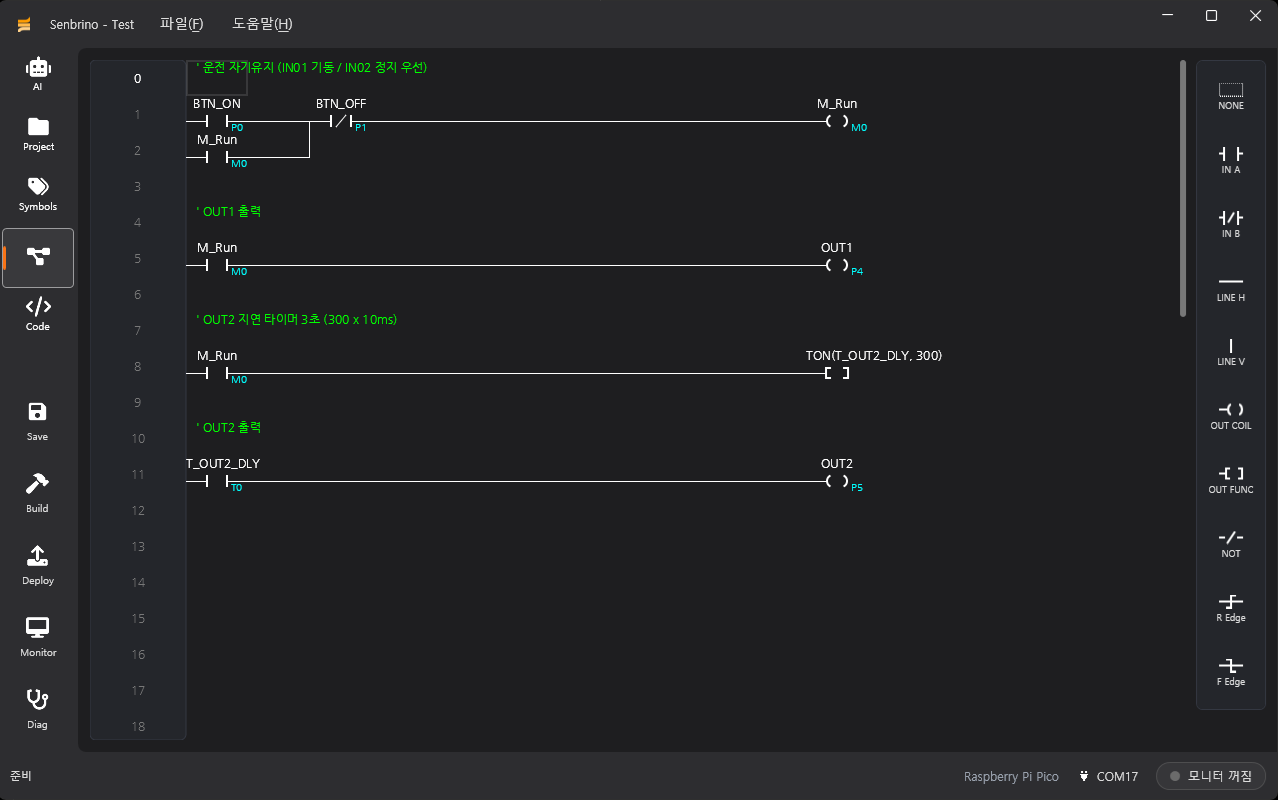Open the Project folder panel
The width and height of the screenshot is (1278, 800).
38,134
